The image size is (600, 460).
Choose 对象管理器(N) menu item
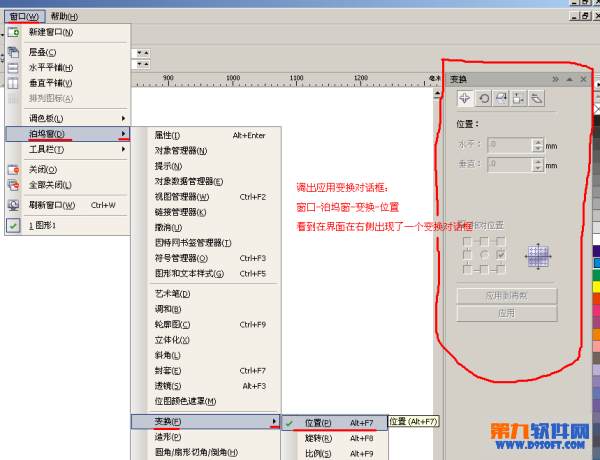click(207, 150)
